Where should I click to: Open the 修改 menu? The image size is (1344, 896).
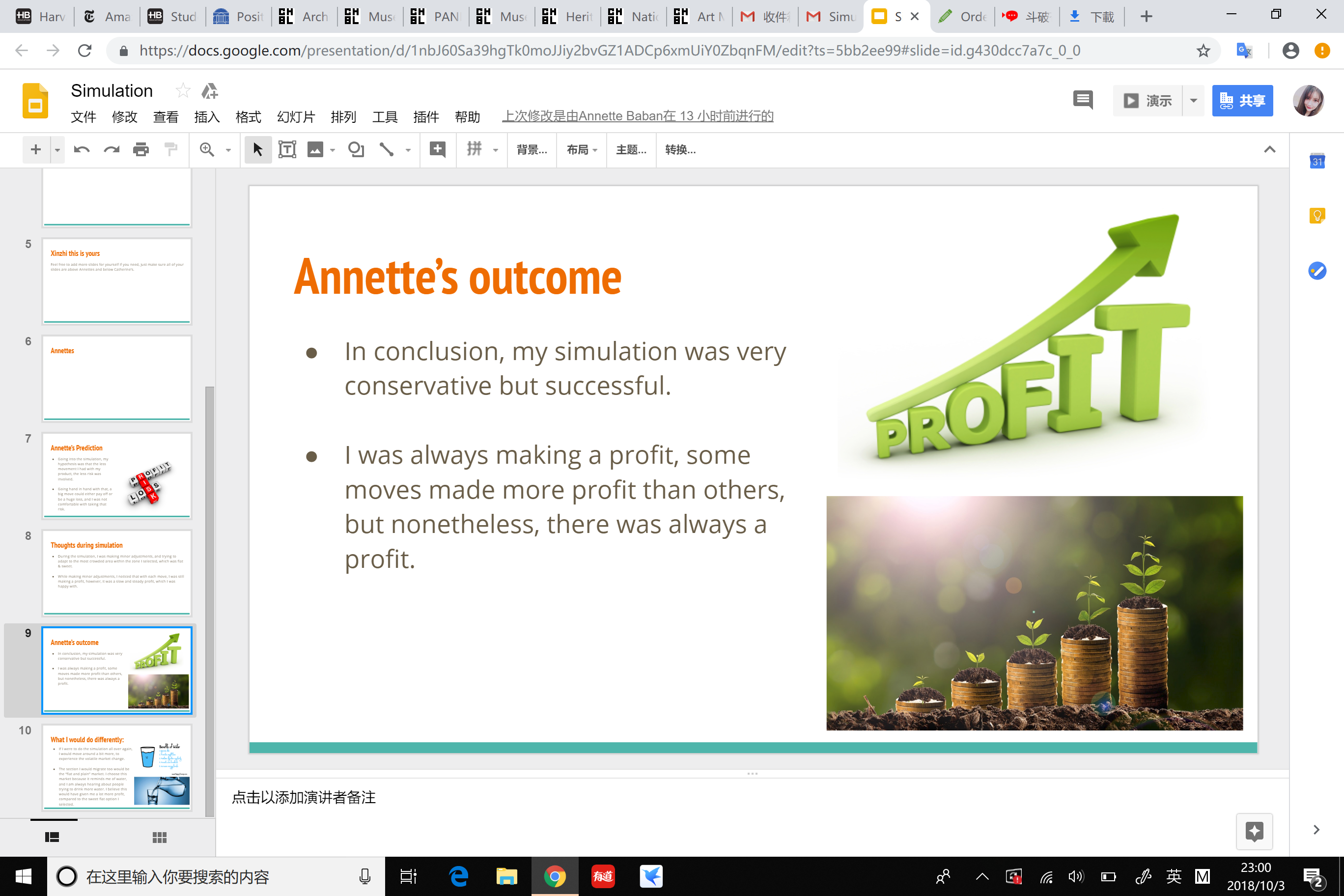(x=125, y=116)
